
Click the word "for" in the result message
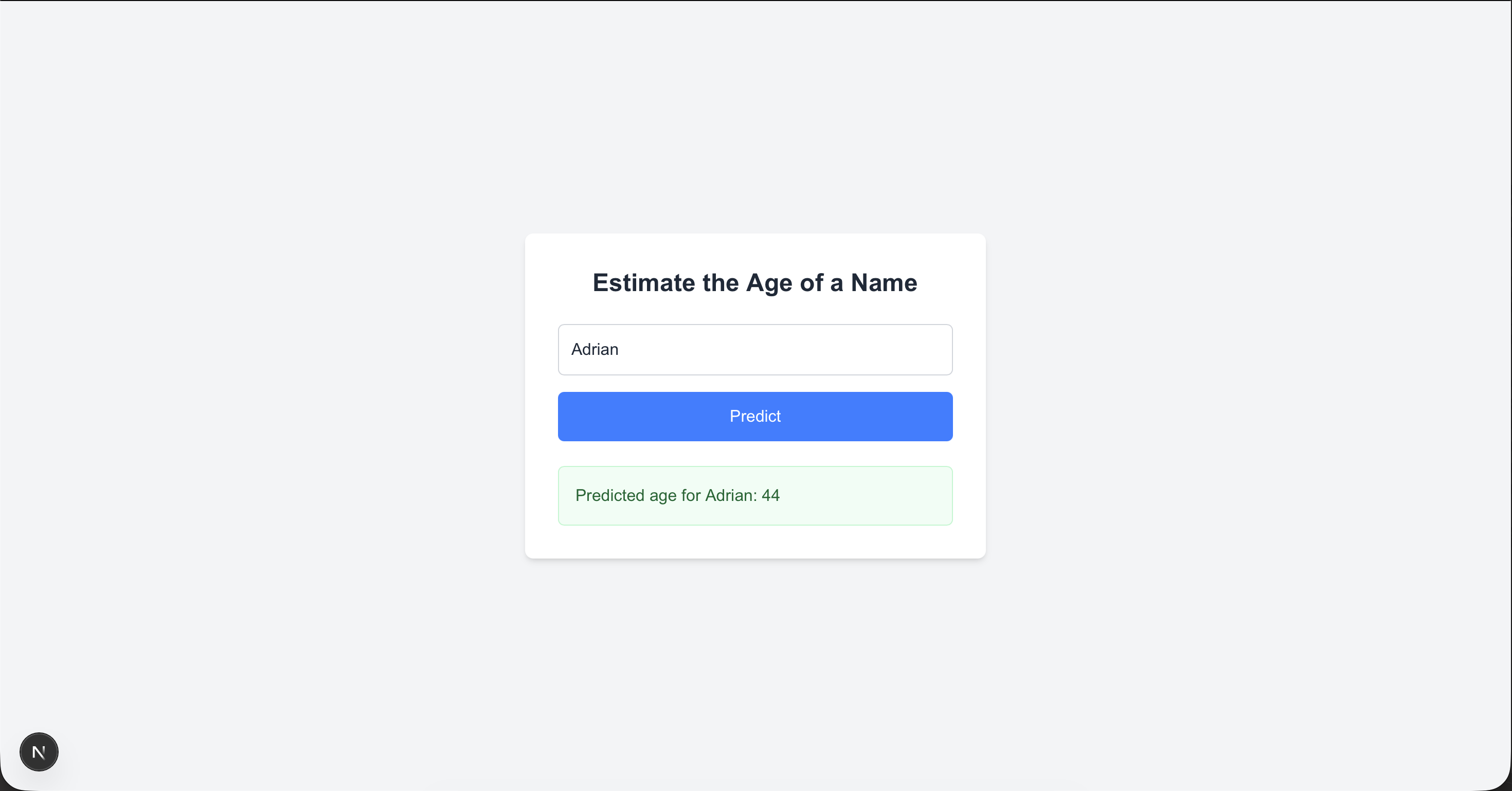tap(691, 496)
